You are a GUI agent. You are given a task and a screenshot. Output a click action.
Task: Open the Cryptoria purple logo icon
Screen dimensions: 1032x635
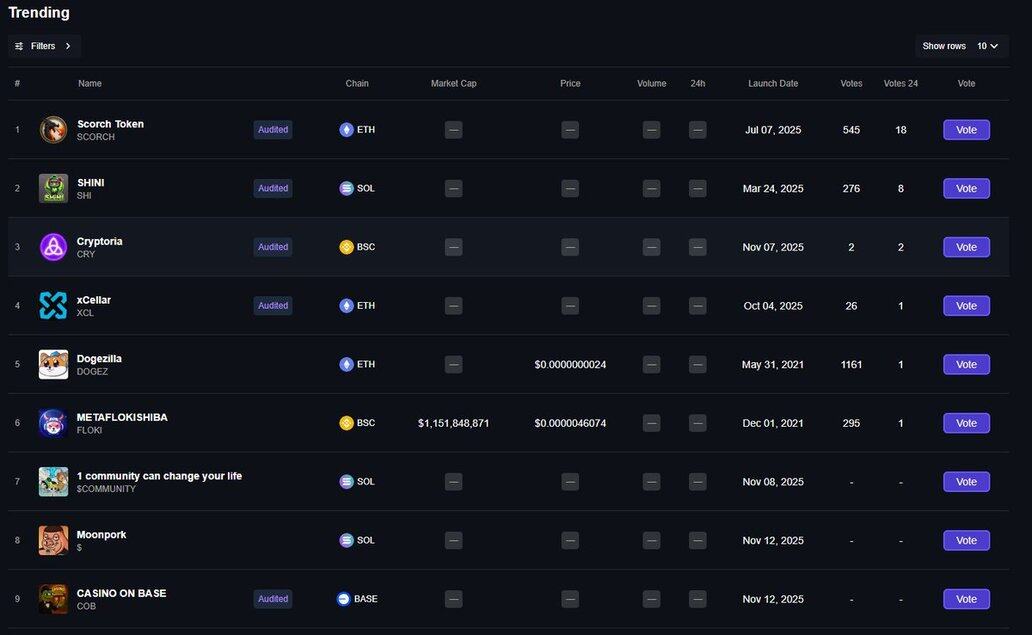(53, 247)
